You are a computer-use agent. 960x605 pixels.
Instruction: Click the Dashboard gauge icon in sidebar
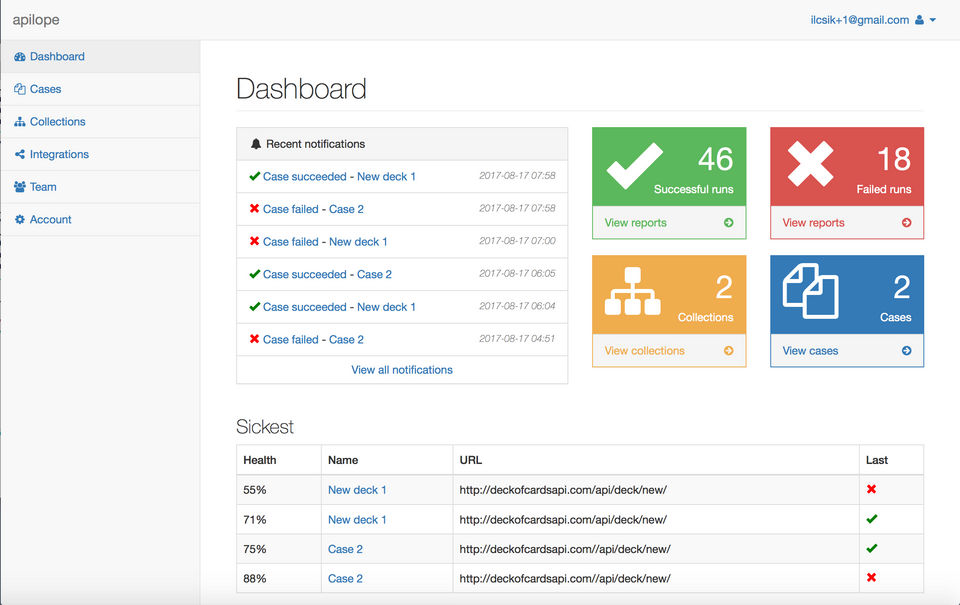click(20, 56)
